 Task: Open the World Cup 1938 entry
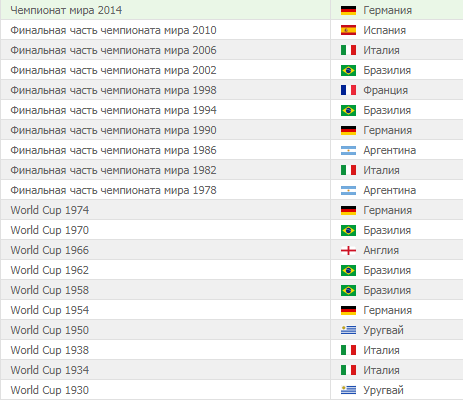coord(50,350)
